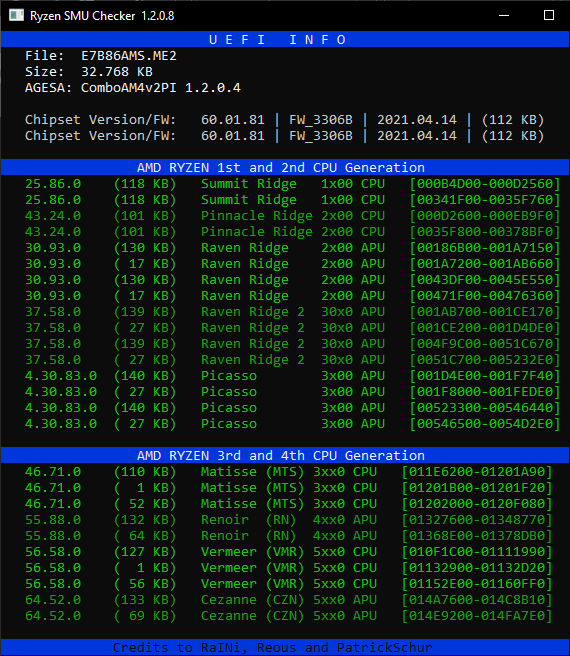570x656 pixels.
Task: Click the AGESA value 'ComboAM4v2PI 1.2.0.4'
Action: point(161,88)
